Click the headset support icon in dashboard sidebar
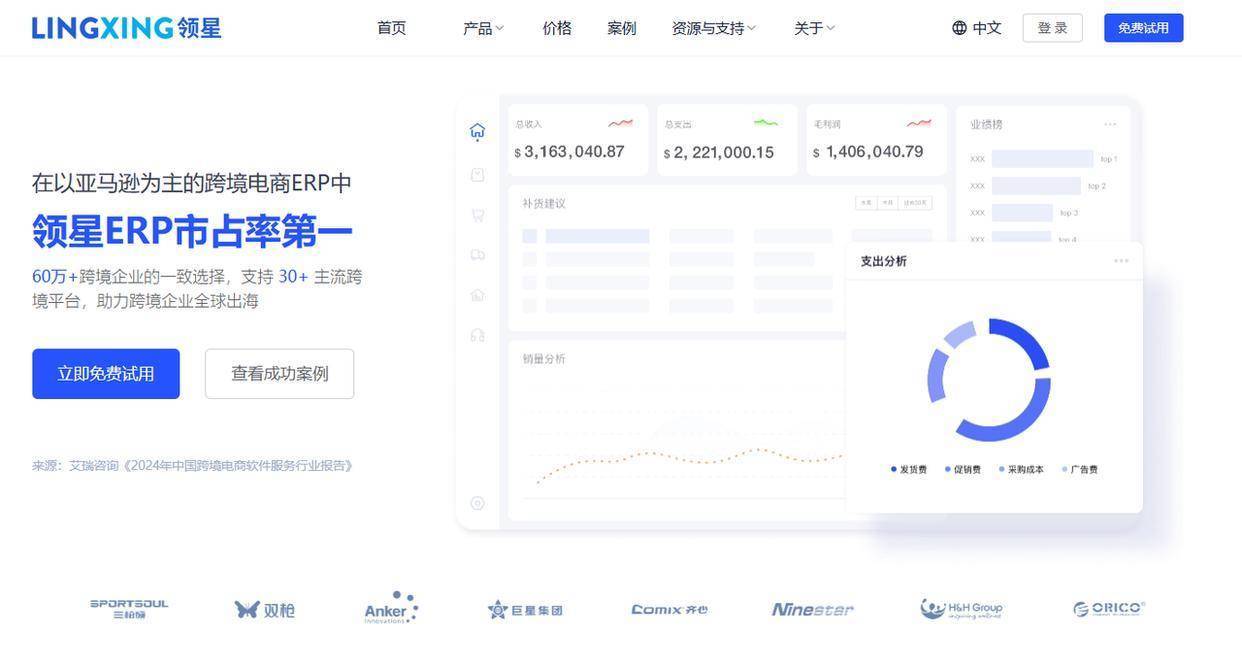The width and height of the screenshot is (1242, 666). (477, 335)
